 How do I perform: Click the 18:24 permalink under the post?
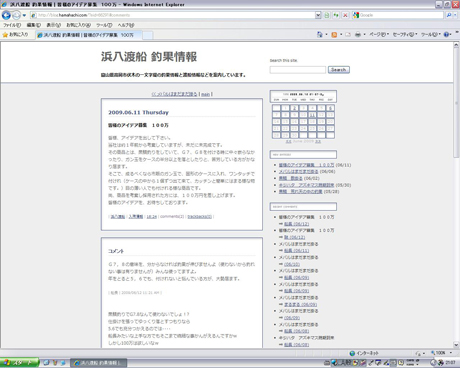[151, 217]
